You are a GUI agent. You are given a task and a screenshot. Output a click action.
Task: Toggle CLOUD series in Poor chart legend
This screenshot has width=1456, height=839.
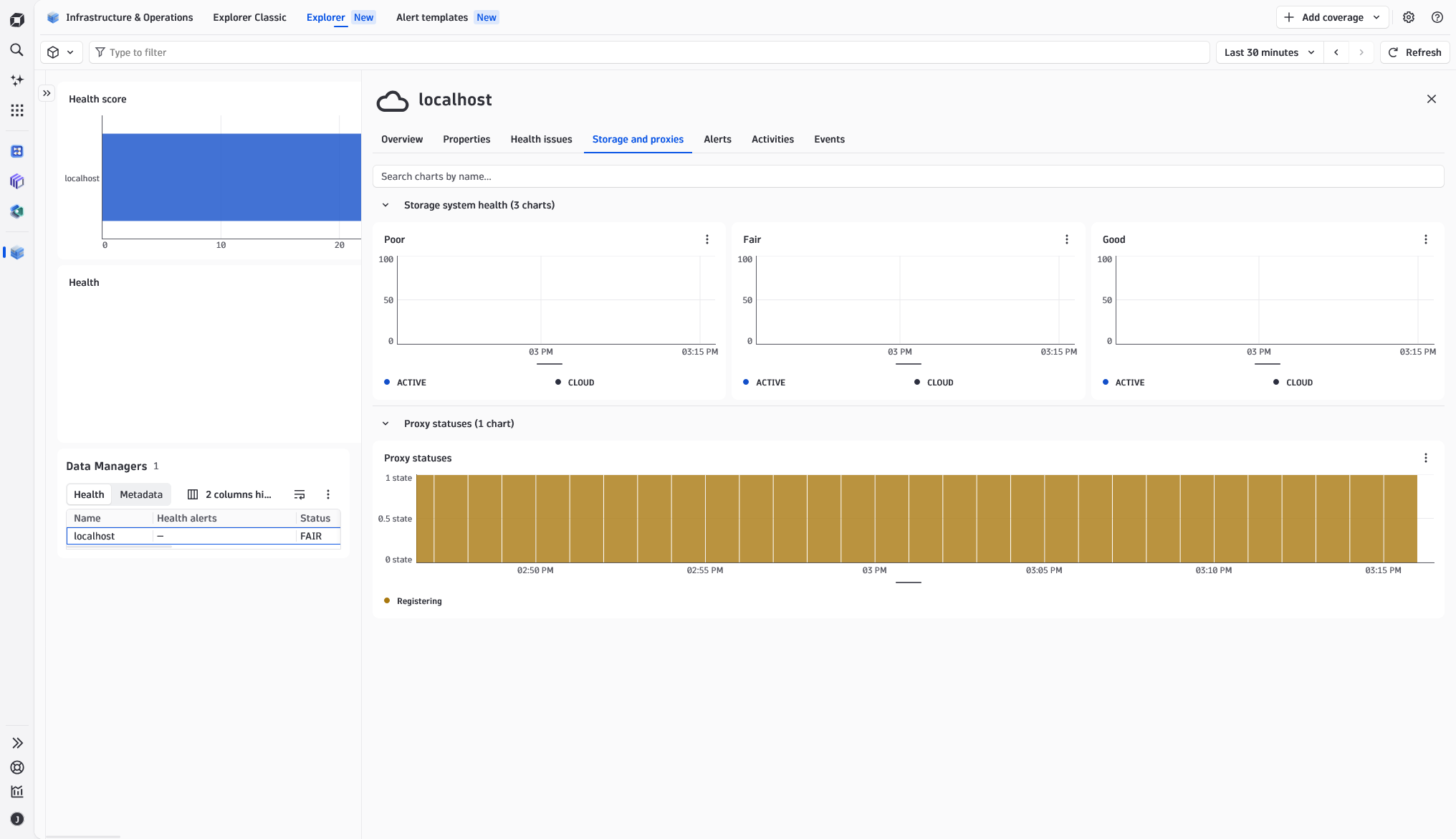tap(575, 383)
